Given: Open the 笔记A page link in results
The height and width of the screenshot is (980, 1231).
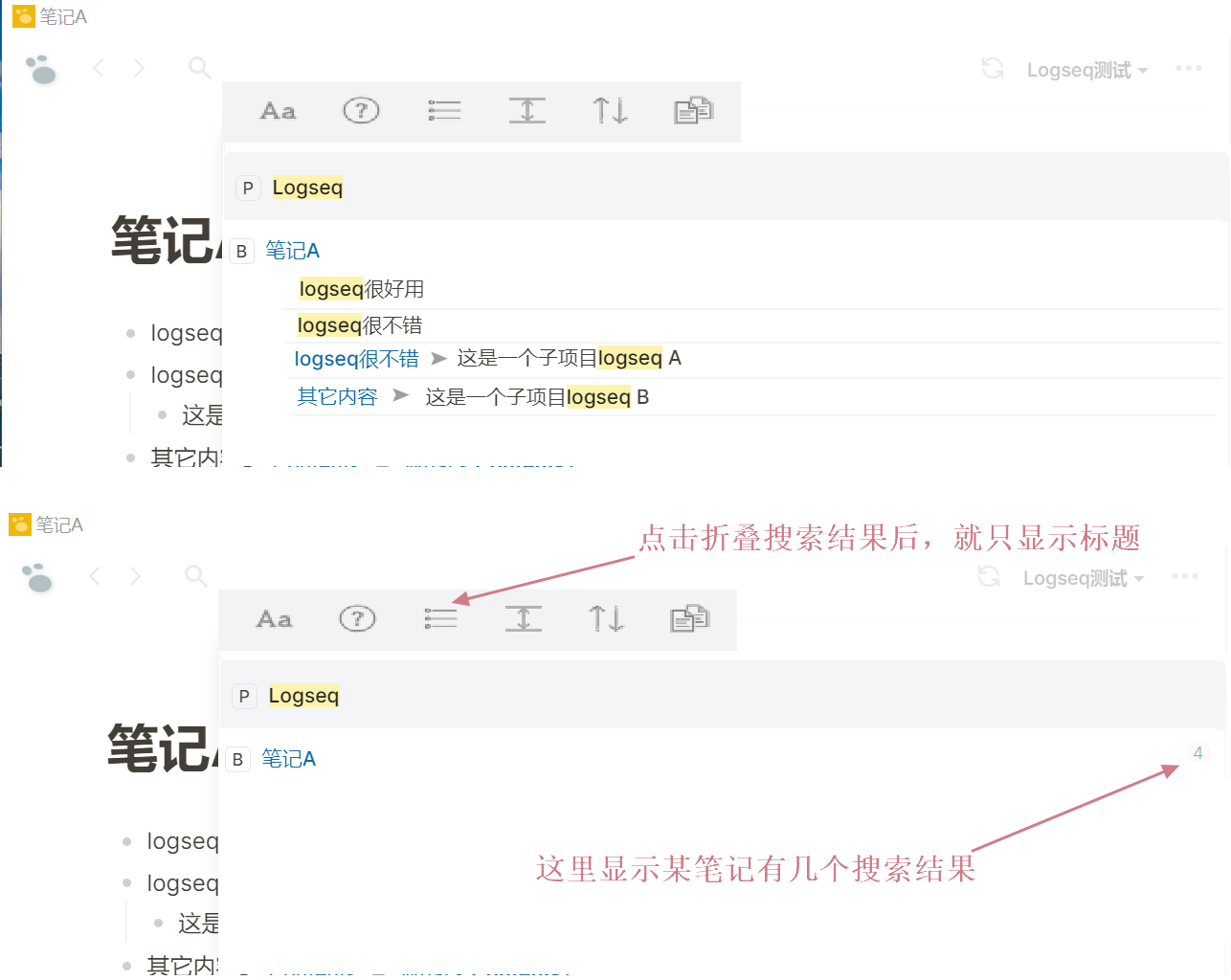Looking at the screenshot, I should 291,250.
